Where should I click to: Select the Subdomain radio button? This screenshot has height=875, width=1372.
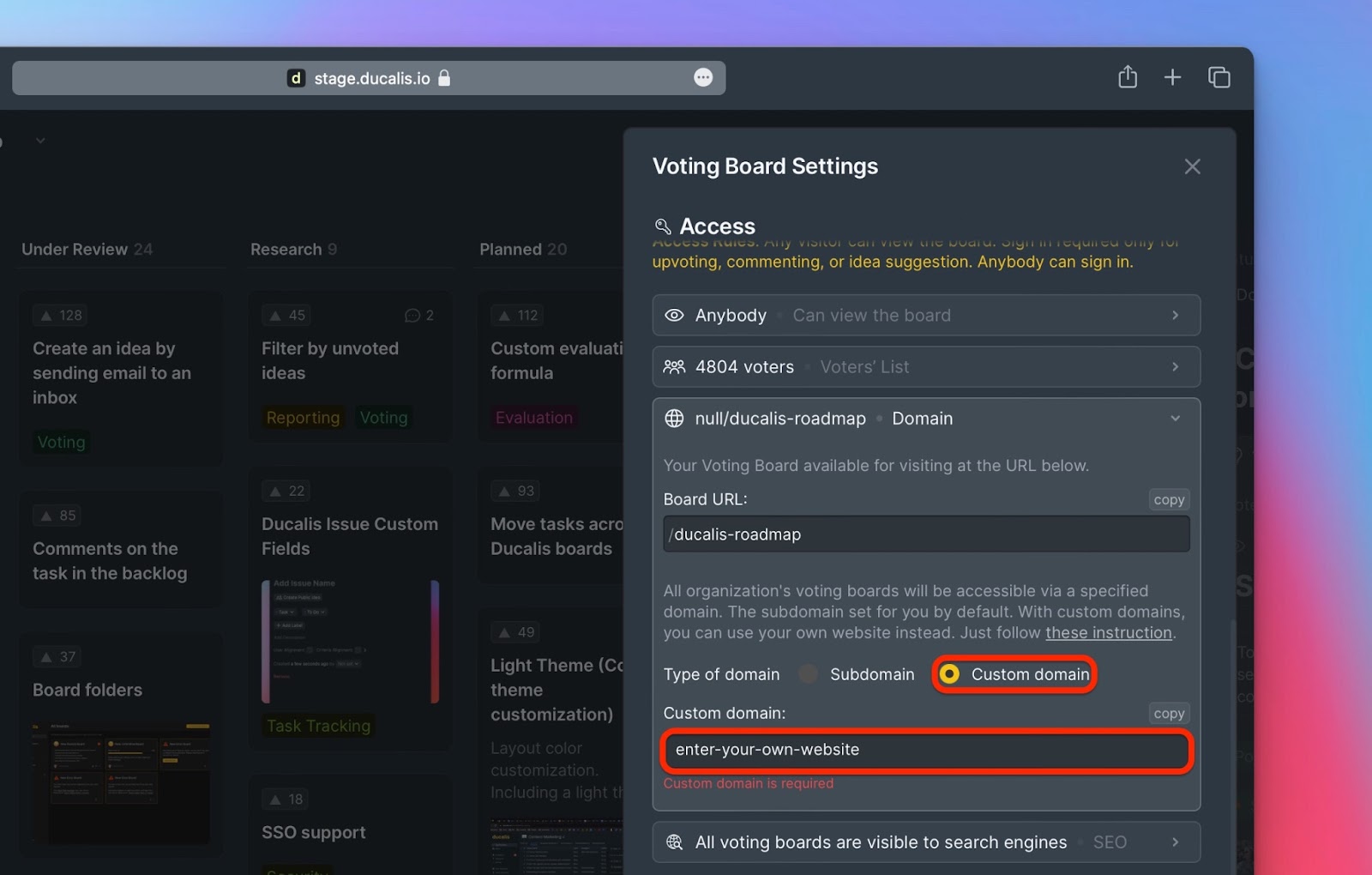808,674
